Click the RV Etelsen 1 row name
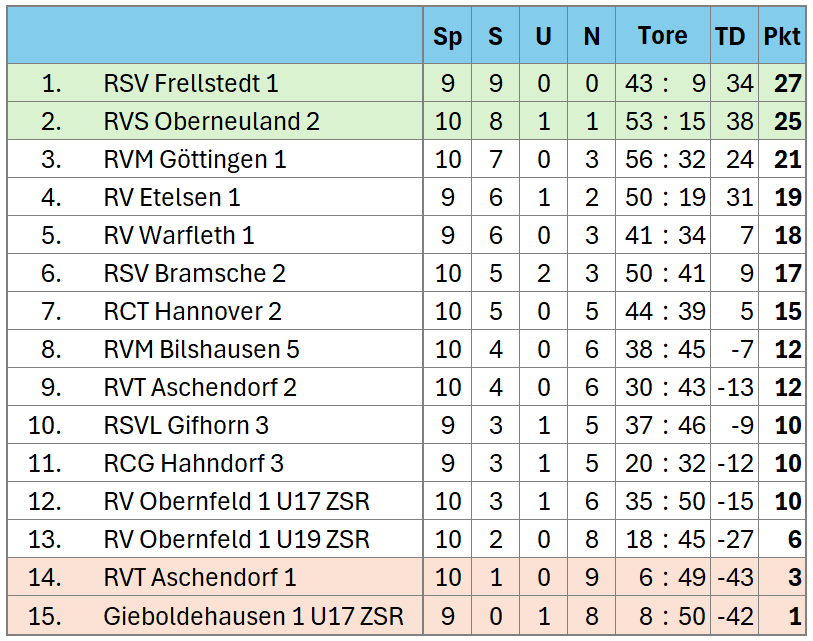 [x=172, y=198]
